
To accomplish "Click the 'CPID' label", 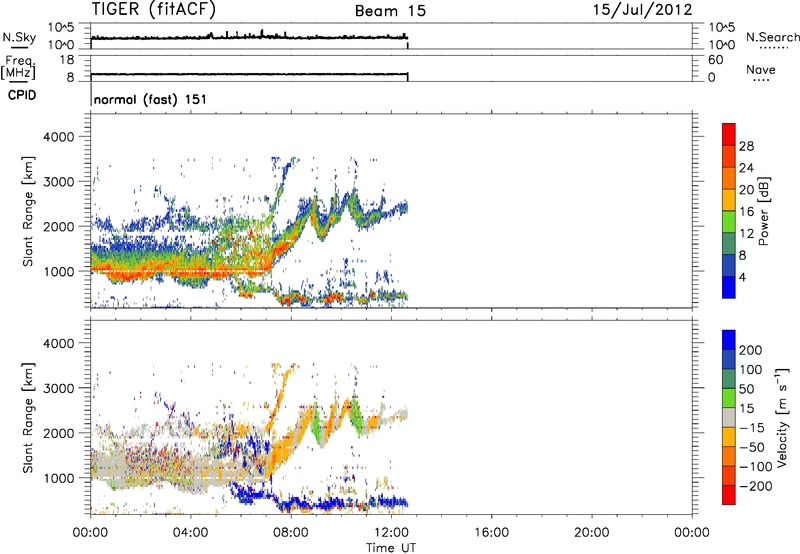I will click(x=22, y=95).
